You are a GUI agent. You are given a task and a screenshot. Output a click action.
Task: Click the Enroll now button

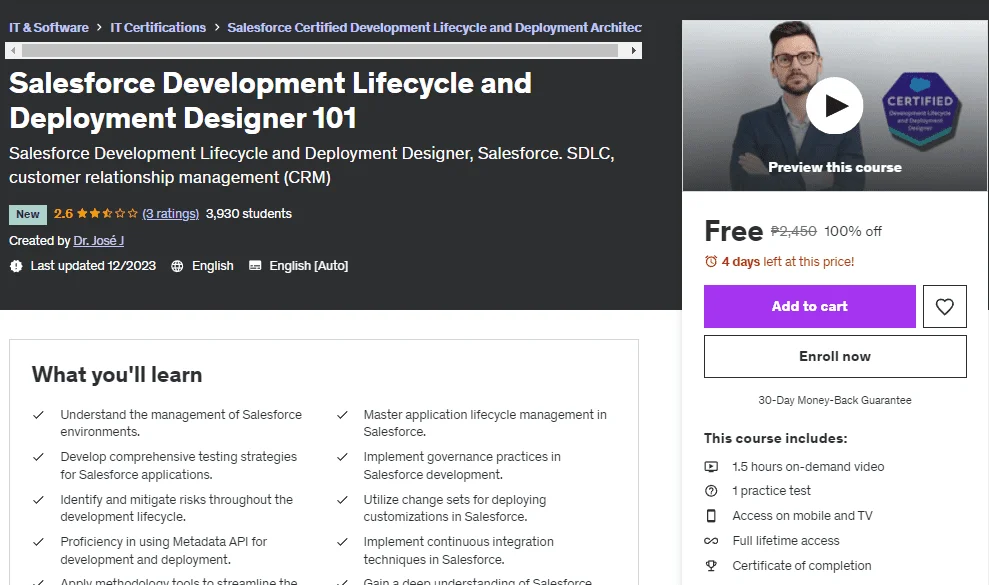coord(834,357)
